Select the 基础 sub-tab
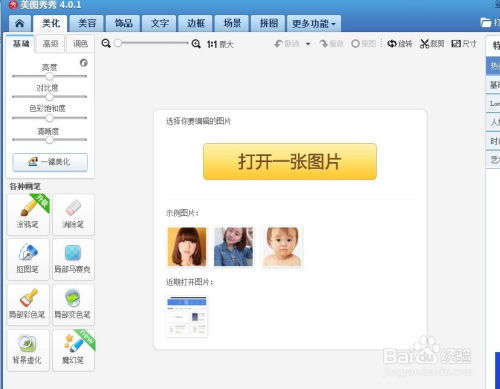This screenshot has height=389, width=500. (21, 44)
